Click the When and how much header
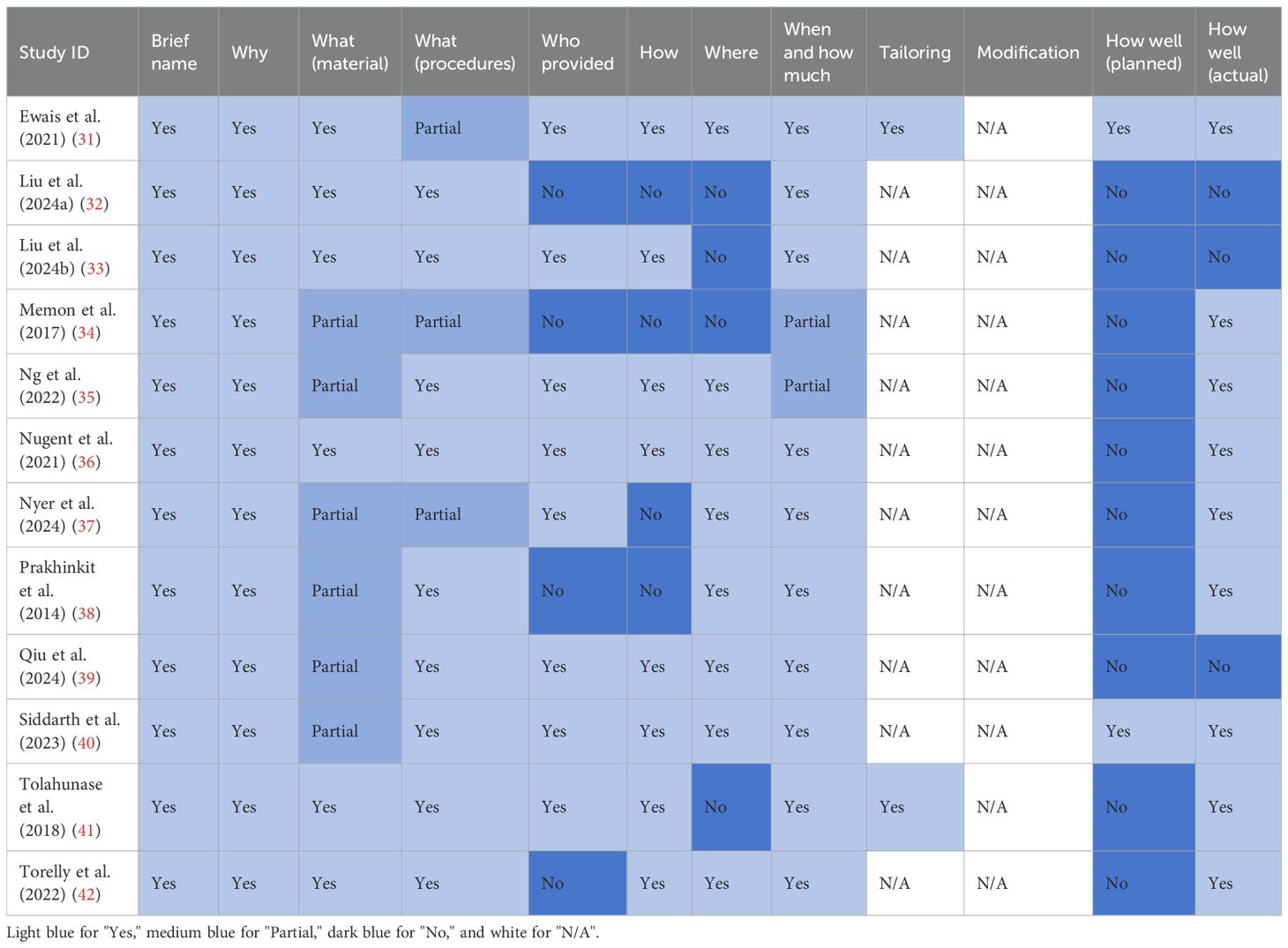 [818, 52]
